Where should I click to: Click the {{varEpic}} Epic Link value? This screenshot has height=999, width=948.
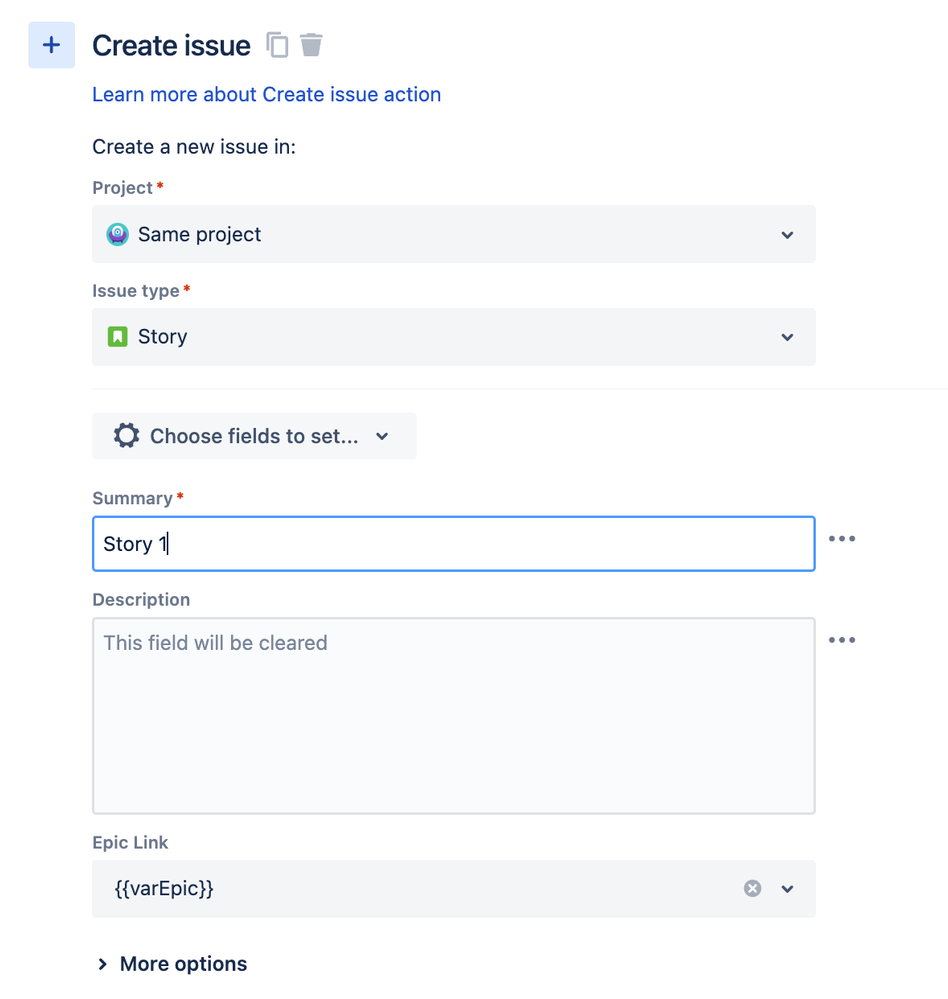[164, 889]
